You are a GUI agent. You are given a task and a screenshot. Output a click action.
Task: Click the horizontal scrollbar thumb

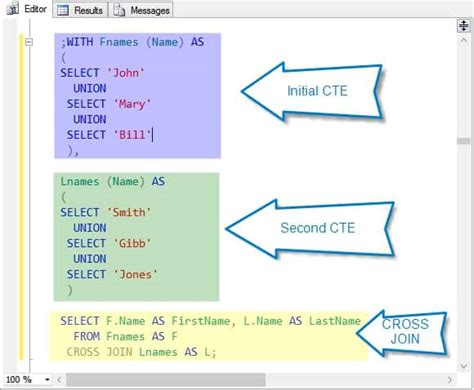click(x=166, y=379)
